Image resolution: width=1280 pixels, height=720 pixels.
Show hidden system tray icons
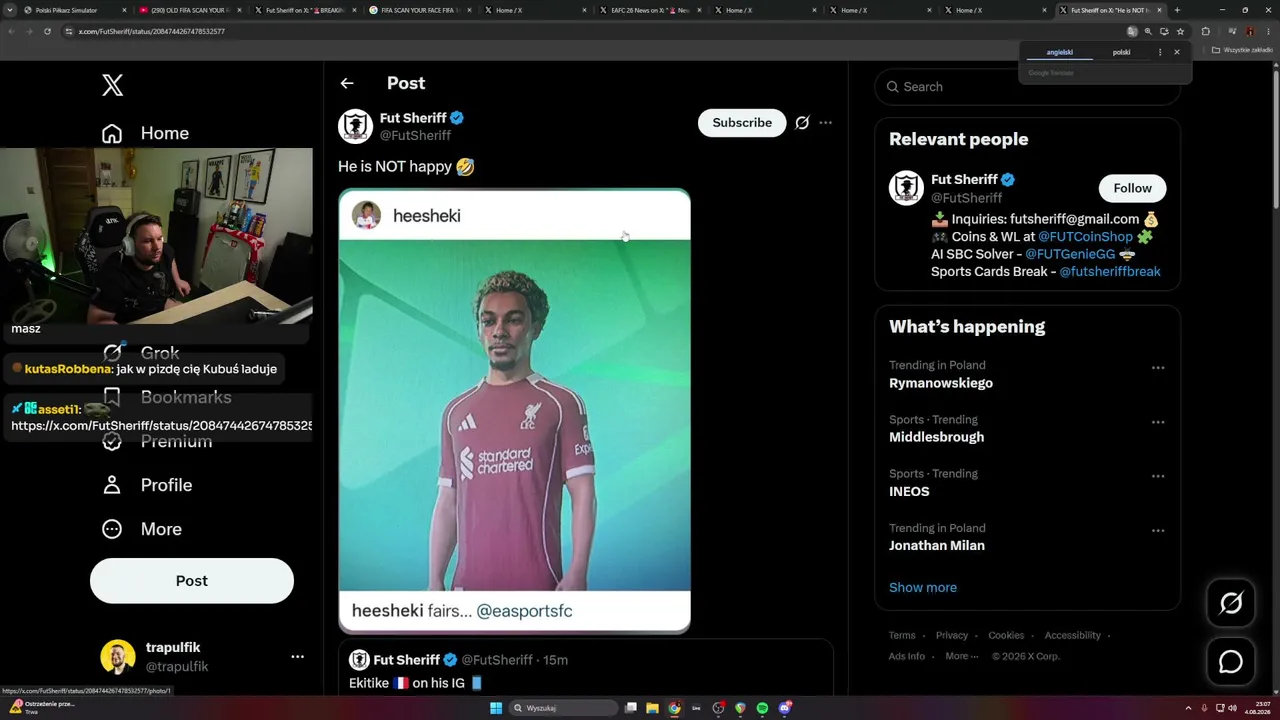(x=1187, y=708)
